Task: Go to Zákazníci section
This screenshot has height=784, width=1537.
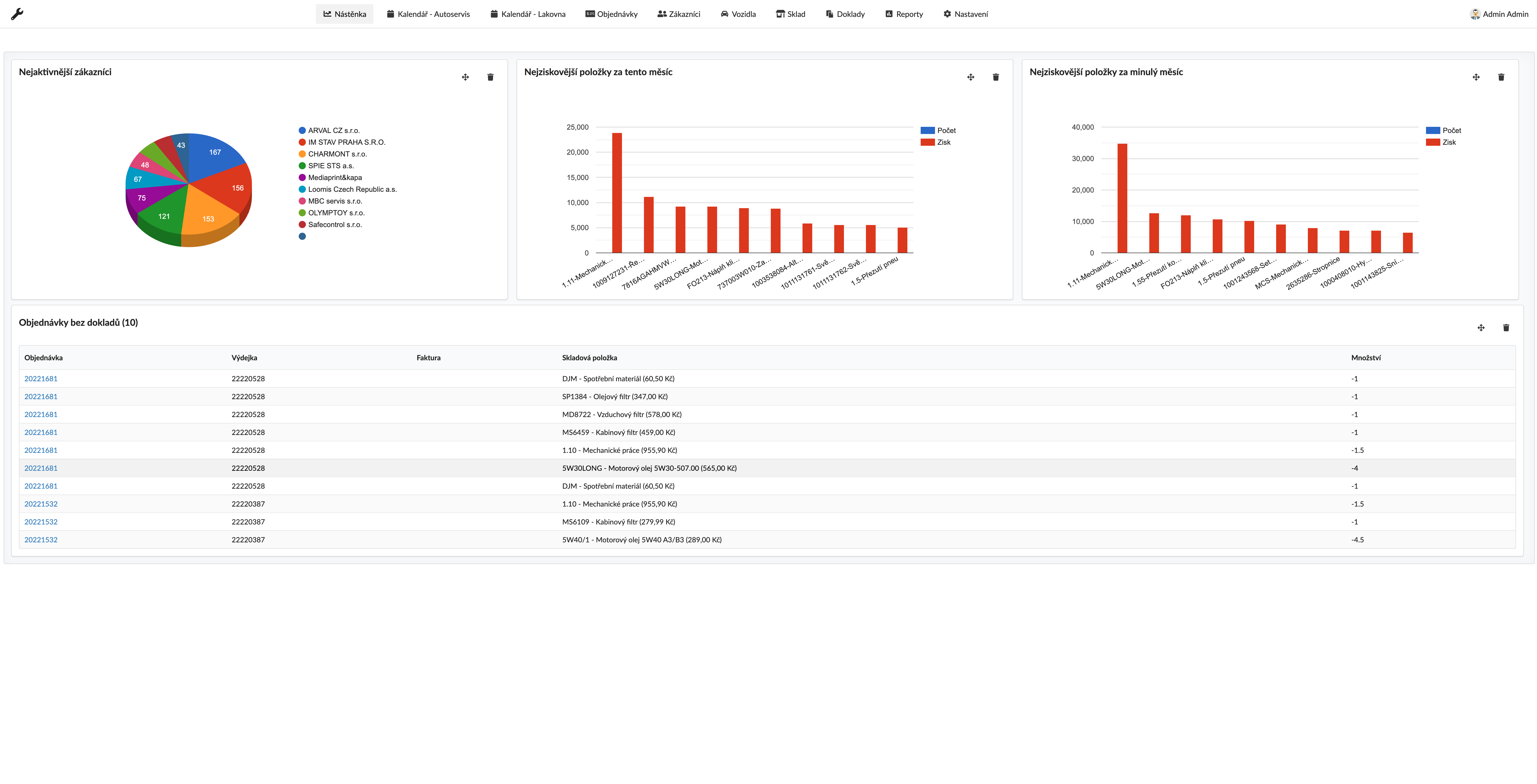Action: pyautogui.click(x=678, y=14)
